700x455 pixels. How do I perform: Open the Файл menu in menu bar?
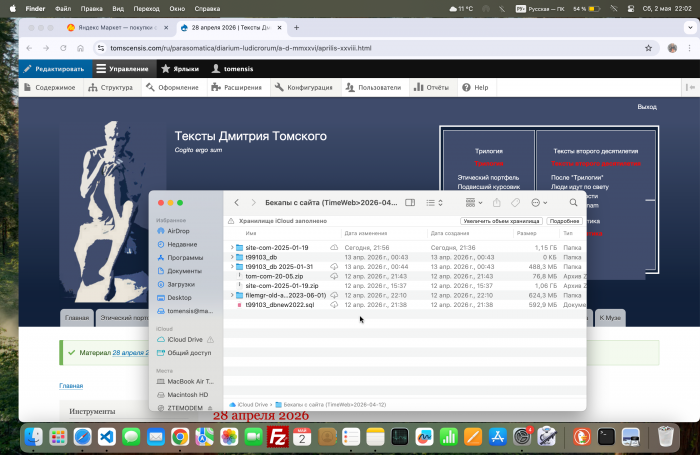tap(63, 8)
